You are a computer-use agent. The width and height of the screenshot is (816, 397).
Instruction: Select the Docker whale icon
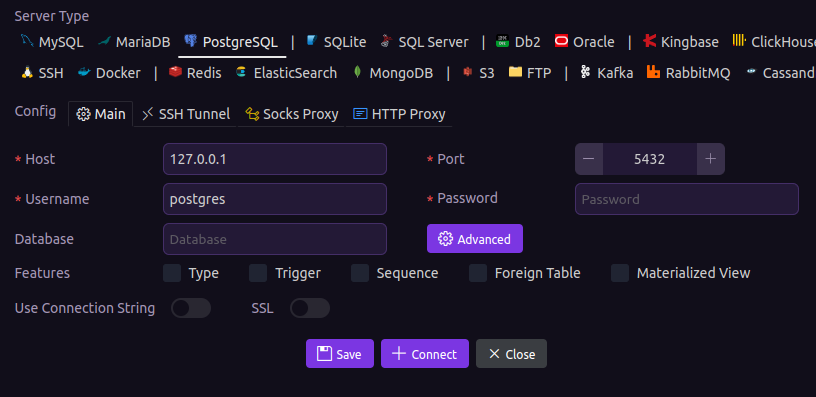(84, 72)
